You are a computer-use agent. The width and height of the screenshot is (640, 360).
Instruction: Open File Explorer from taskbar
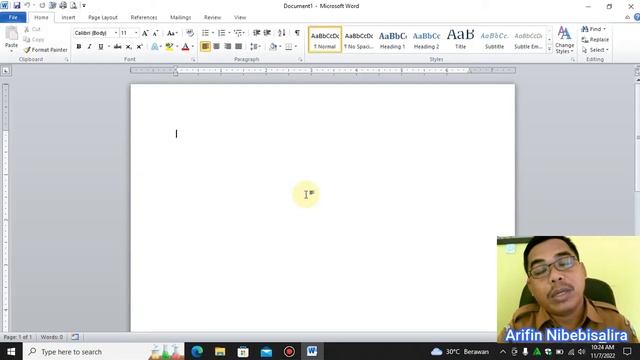(x=220, y=351)
